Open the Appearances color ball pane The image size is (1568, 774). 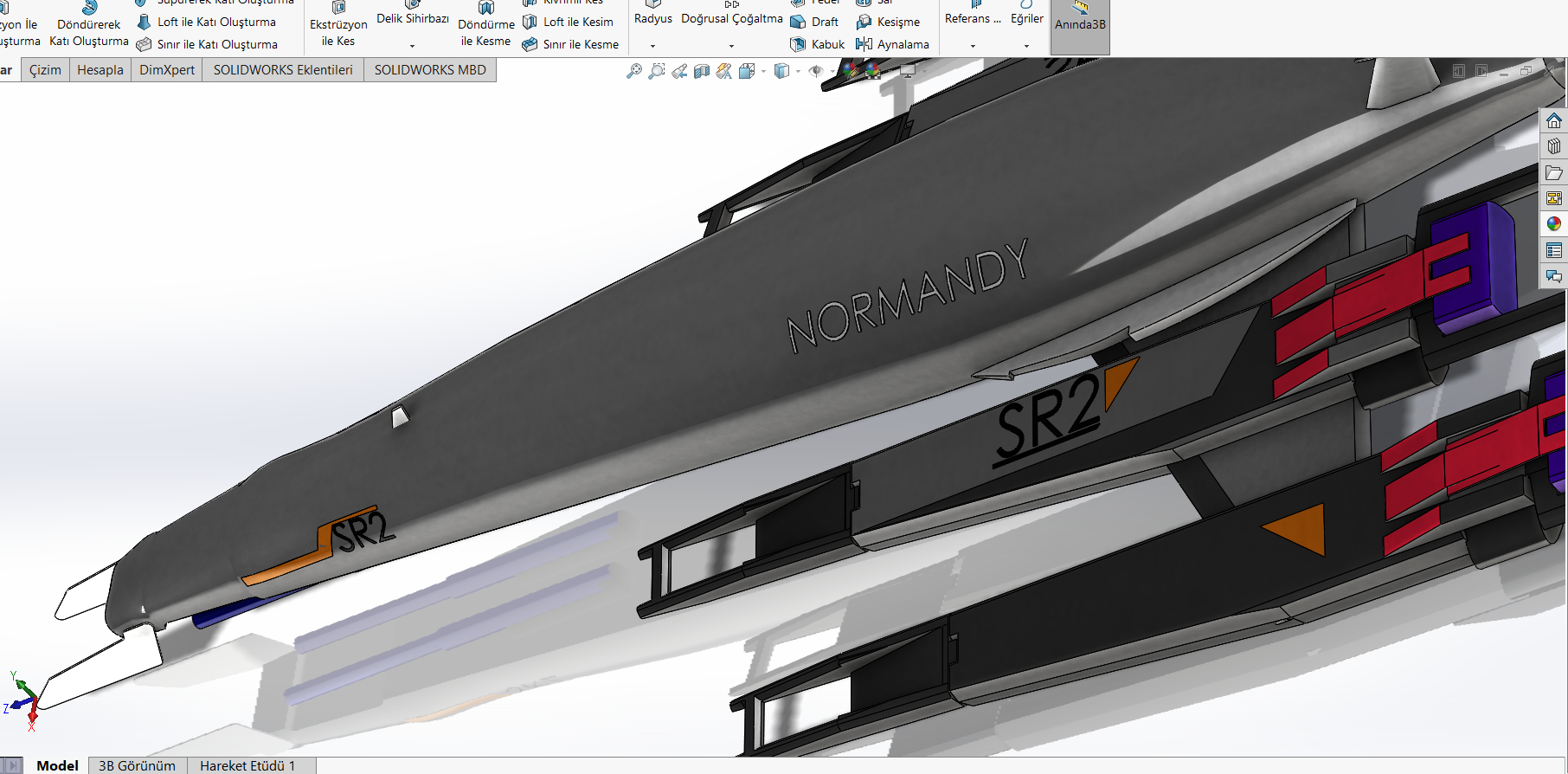(x=1554, y=224)
